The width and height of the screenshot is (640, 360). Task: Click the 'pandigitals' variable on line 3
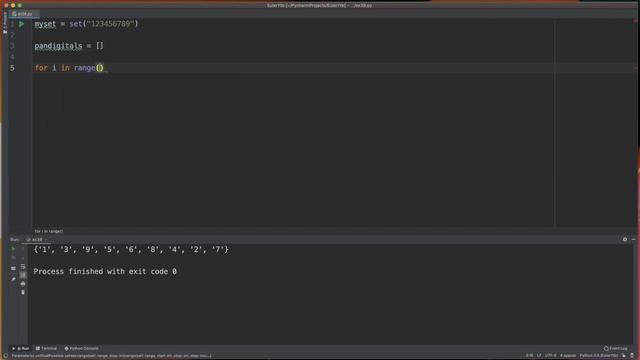[58, 46]
